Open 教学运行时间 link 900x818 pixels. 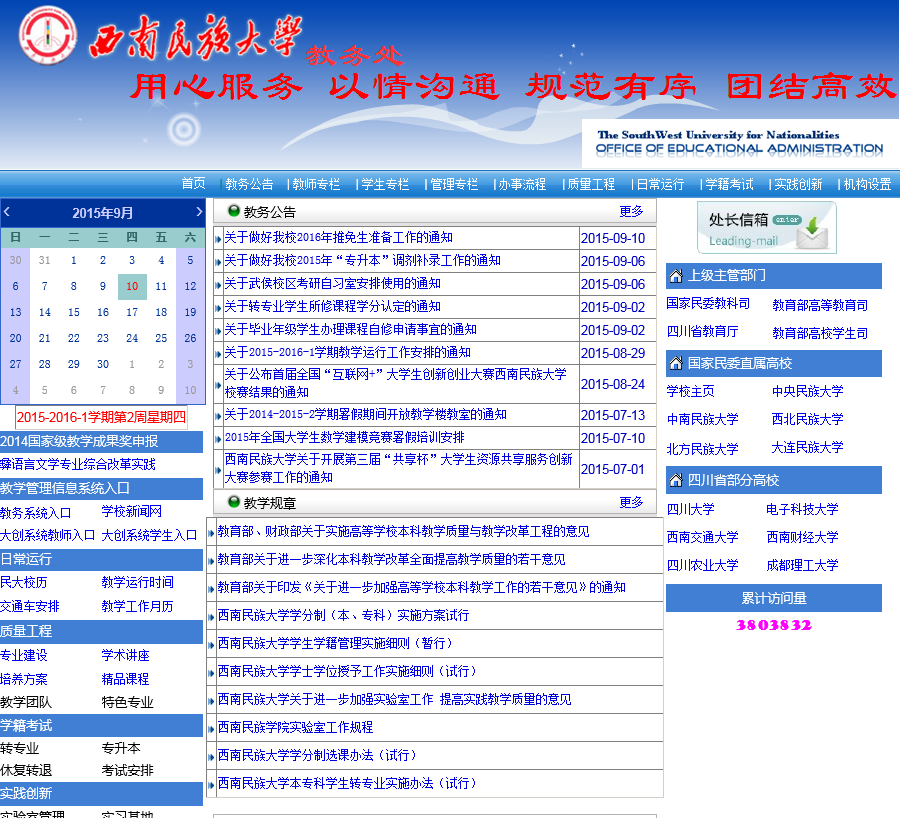coord(137,582)
